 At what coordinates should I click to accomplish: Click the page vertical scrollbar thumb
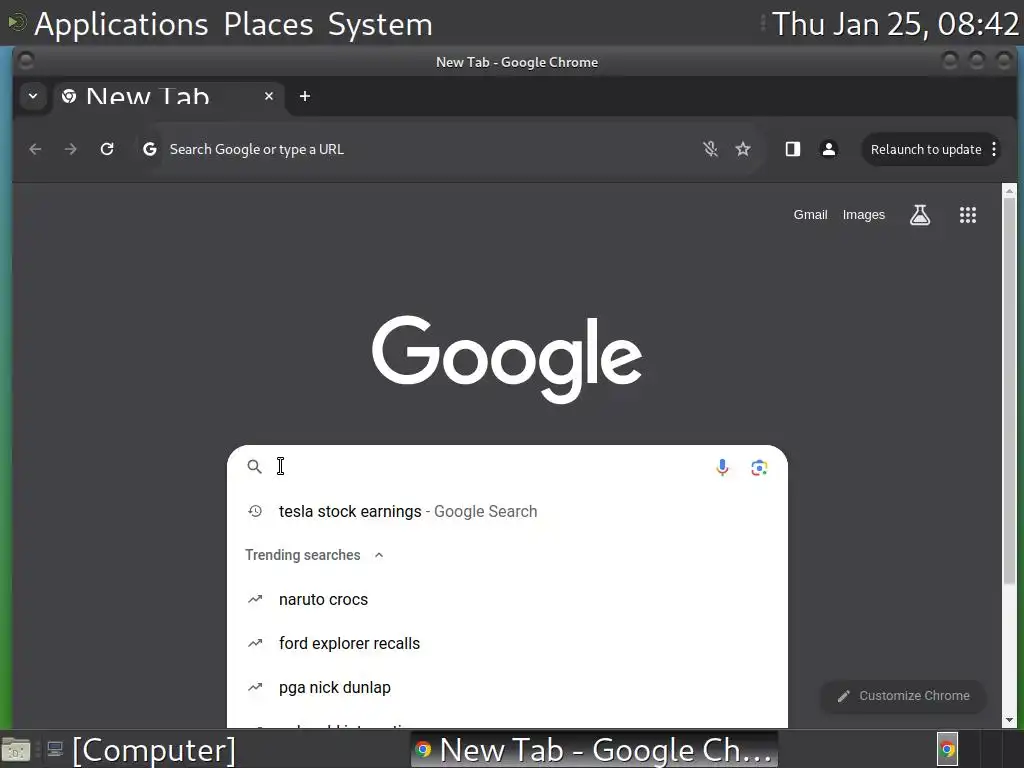click(x=1009, y=391)
